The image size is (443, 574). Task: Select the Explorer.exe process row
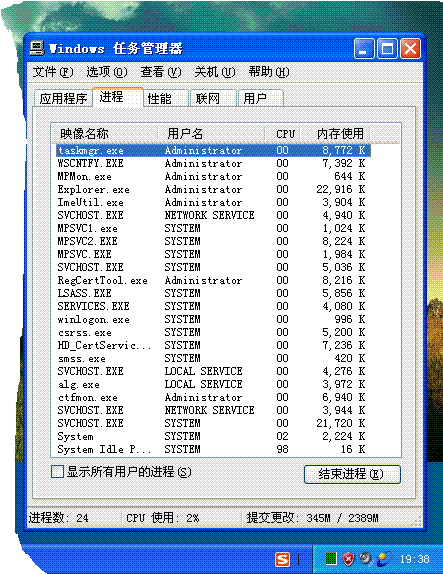(213, 189)
